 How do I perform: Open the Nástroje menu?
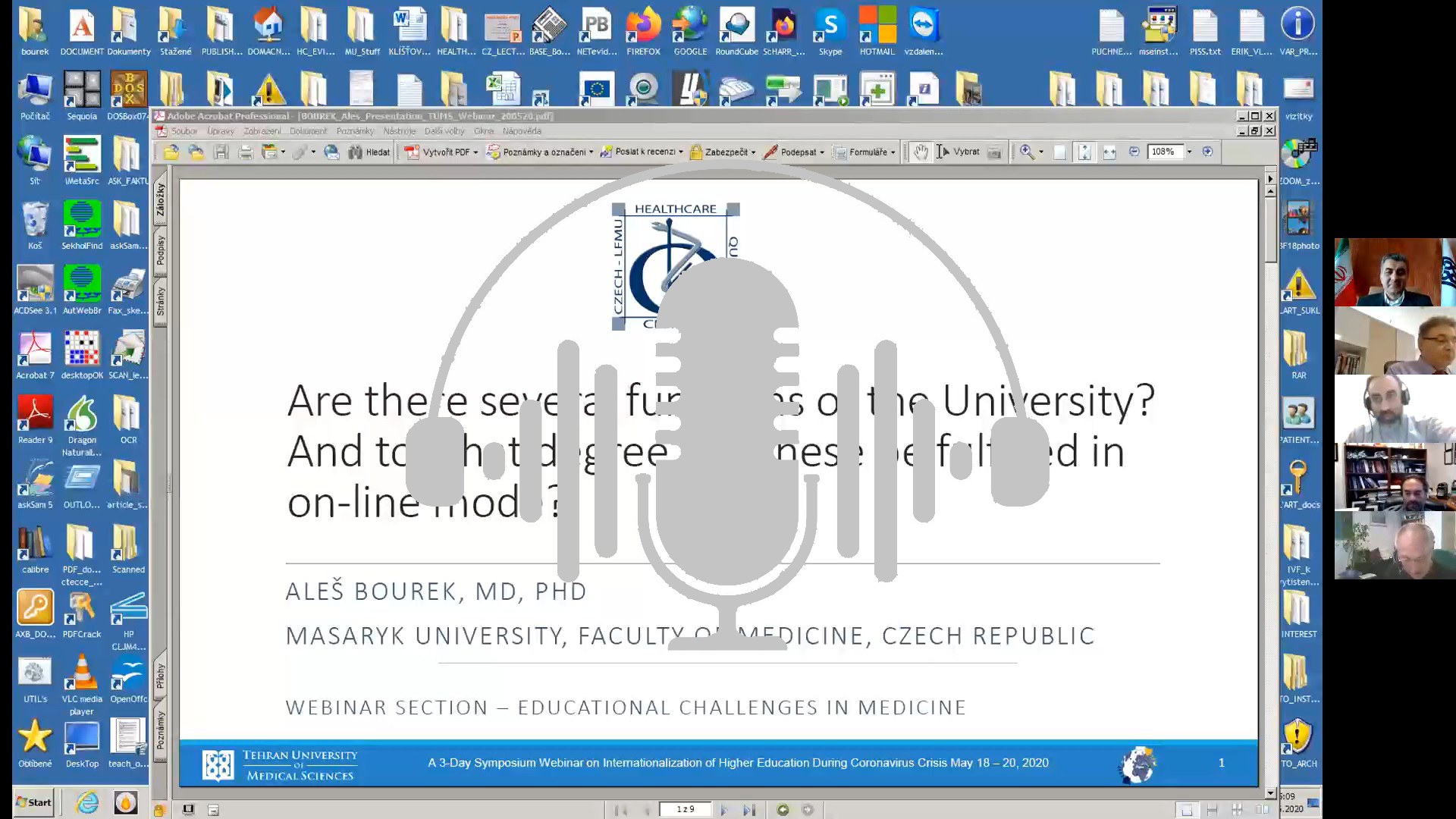[399, 131]
